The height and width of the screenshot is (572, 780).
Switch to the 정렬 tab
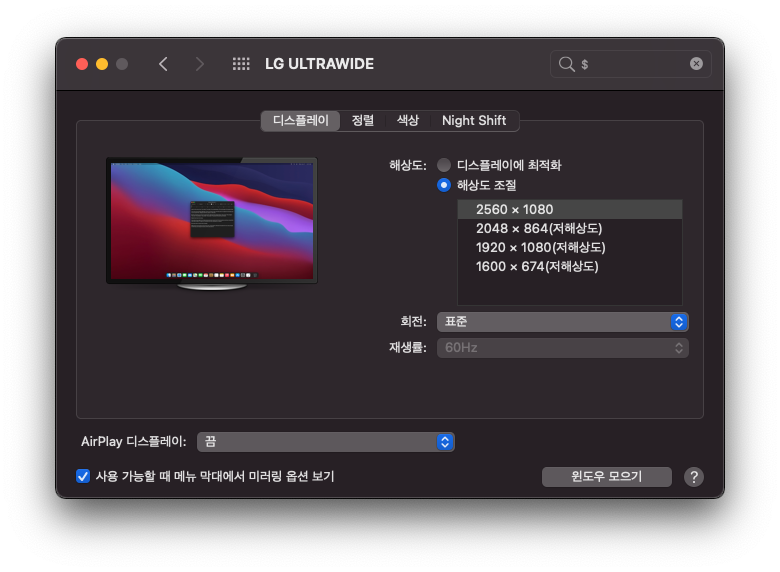click(x=363, y=120)
